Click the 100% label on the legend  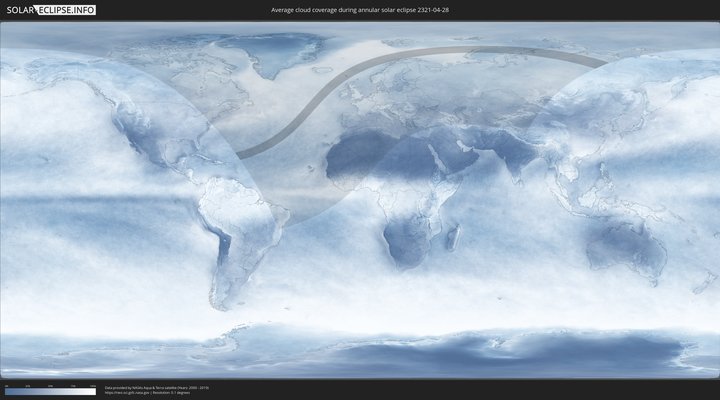tap(93, 385)
